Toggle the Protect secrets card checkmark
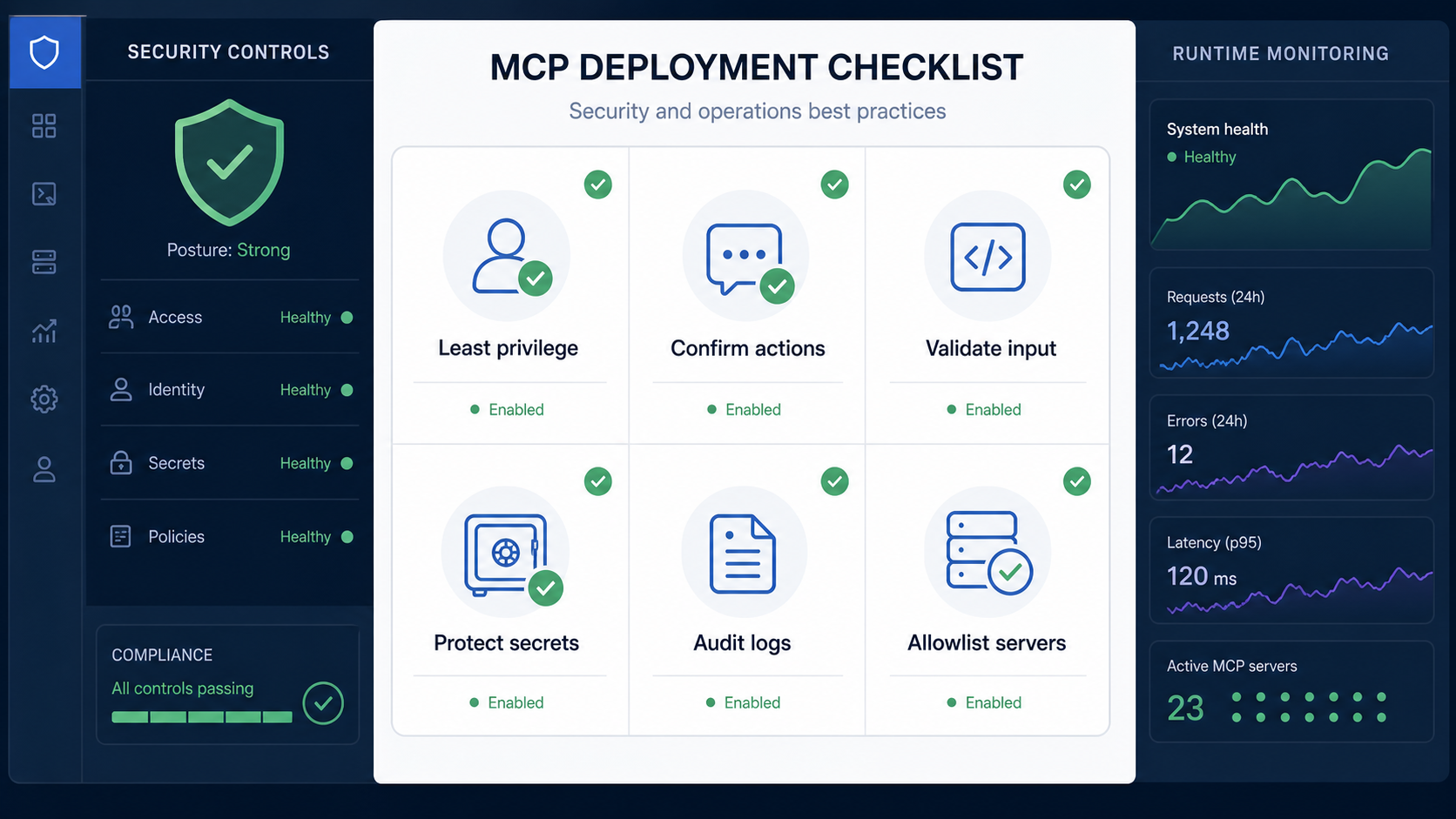Screen dimensions: 1456x819 click(x=598, y=481)
